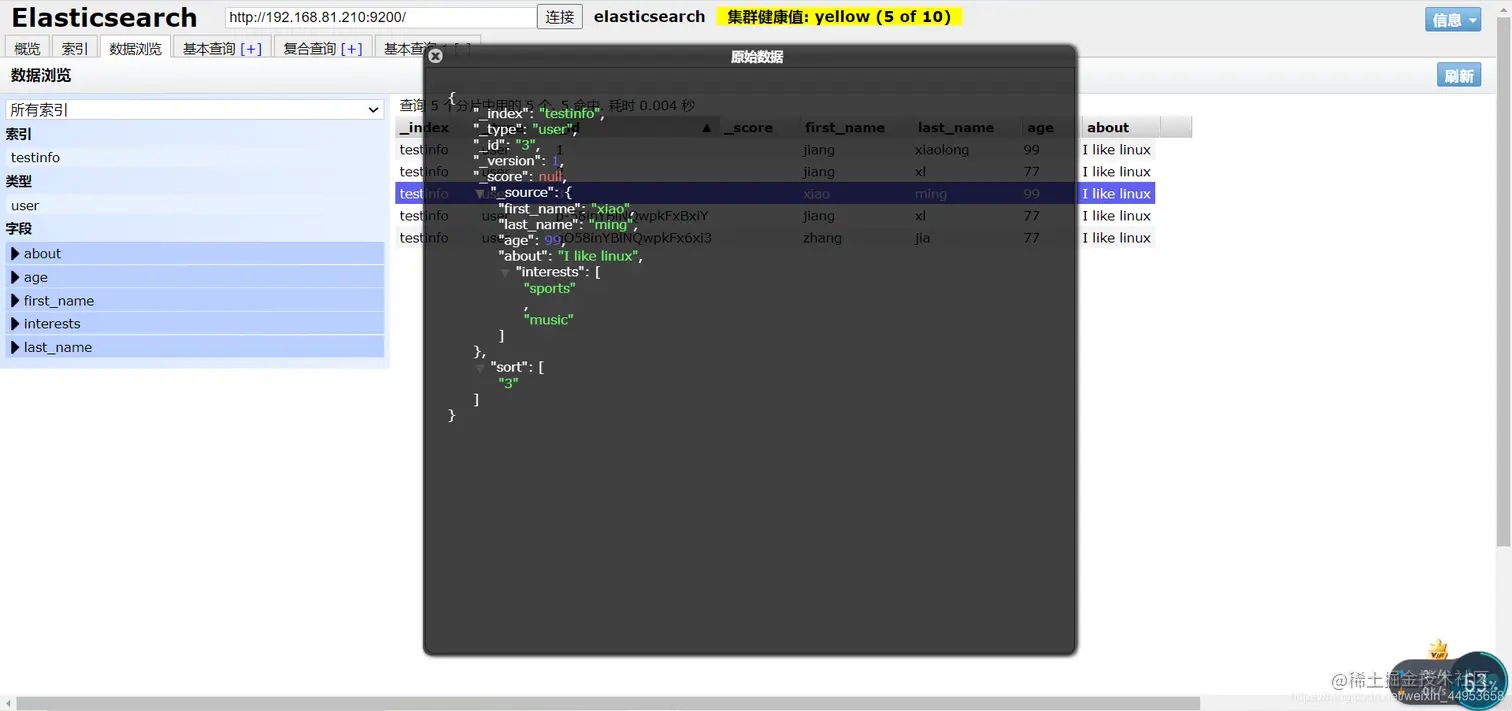Open the first 基本查询 [+] tab
The image size is (1512, 711).
click(x=222, y=48)
